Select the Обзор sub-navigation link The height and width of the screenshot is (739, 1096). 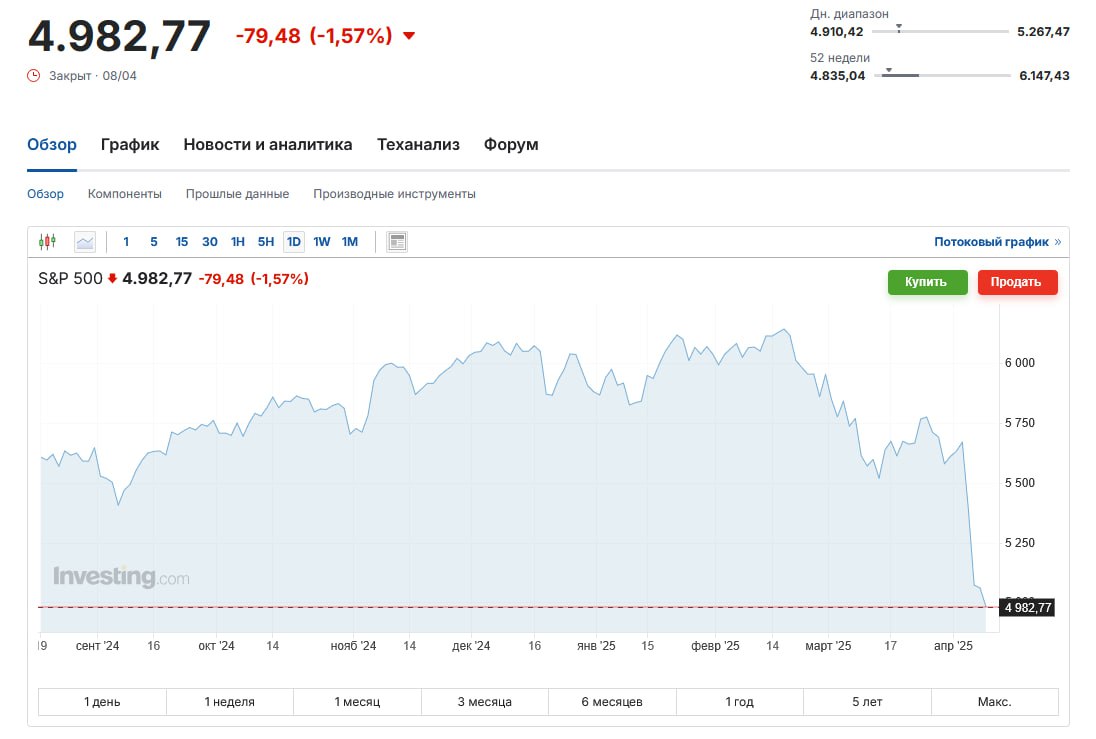coord(45,194)
